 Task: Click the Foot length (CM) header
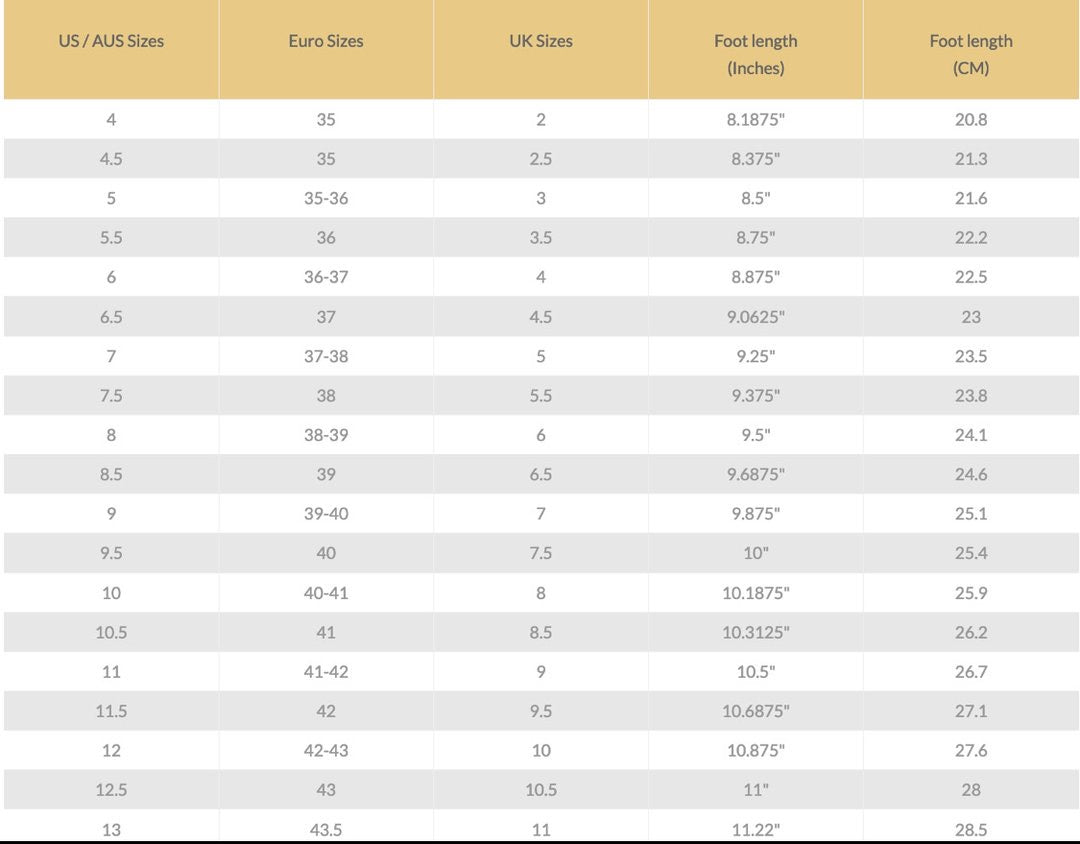coord(971,54)
